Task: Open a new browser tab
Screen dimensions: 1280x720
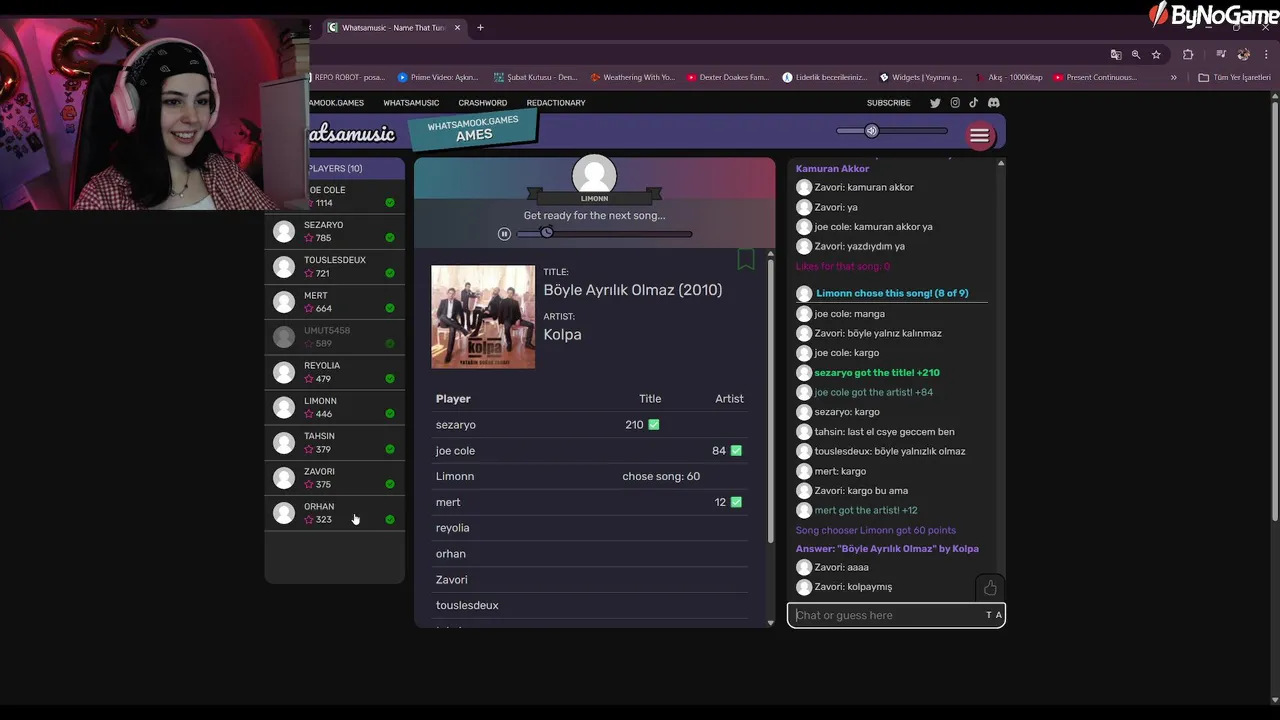Action: tap(480, 28)
